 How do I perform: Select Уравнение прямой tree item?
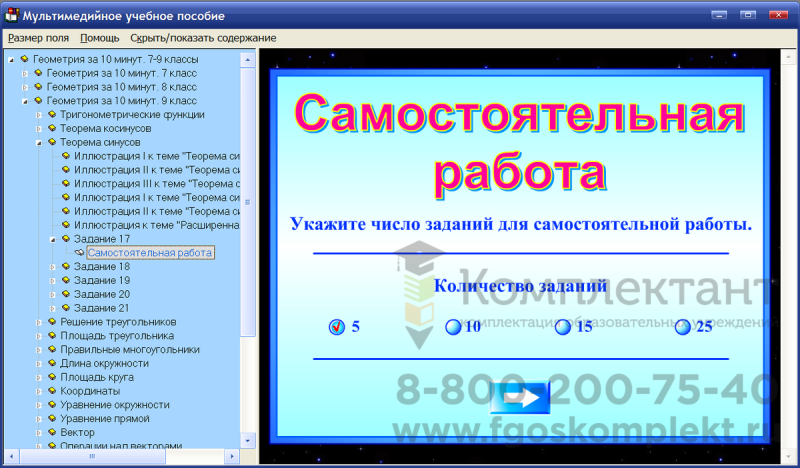tap(105, 418)
